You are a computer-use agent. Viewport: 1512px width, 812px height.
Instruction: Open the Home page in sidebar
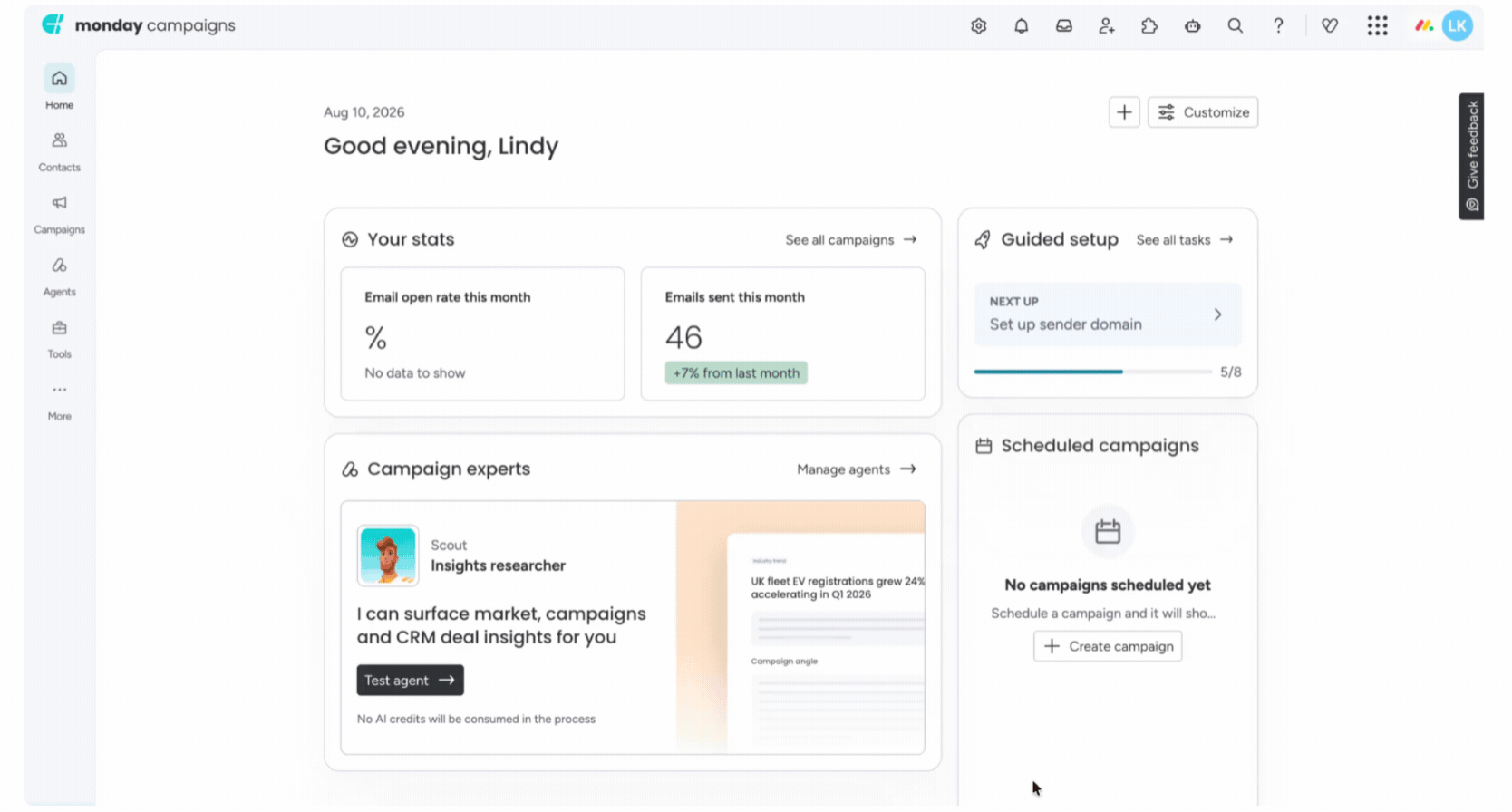(x=59, y=88)
